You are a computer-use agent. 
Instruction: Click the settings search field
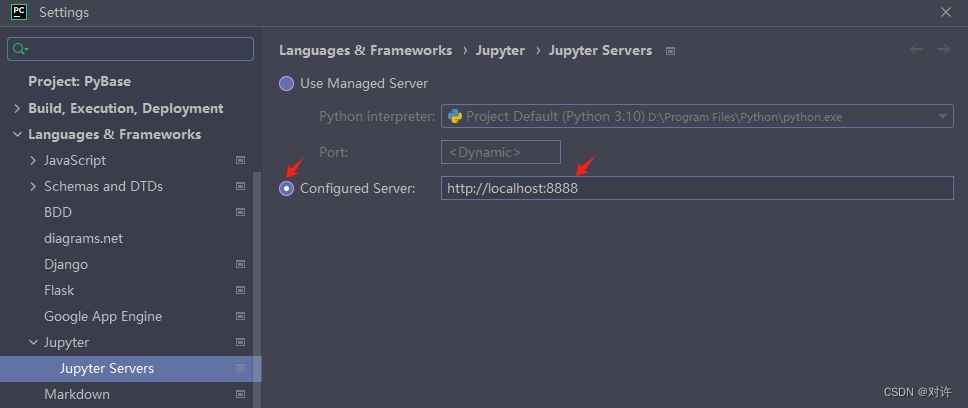click(130, 49)
